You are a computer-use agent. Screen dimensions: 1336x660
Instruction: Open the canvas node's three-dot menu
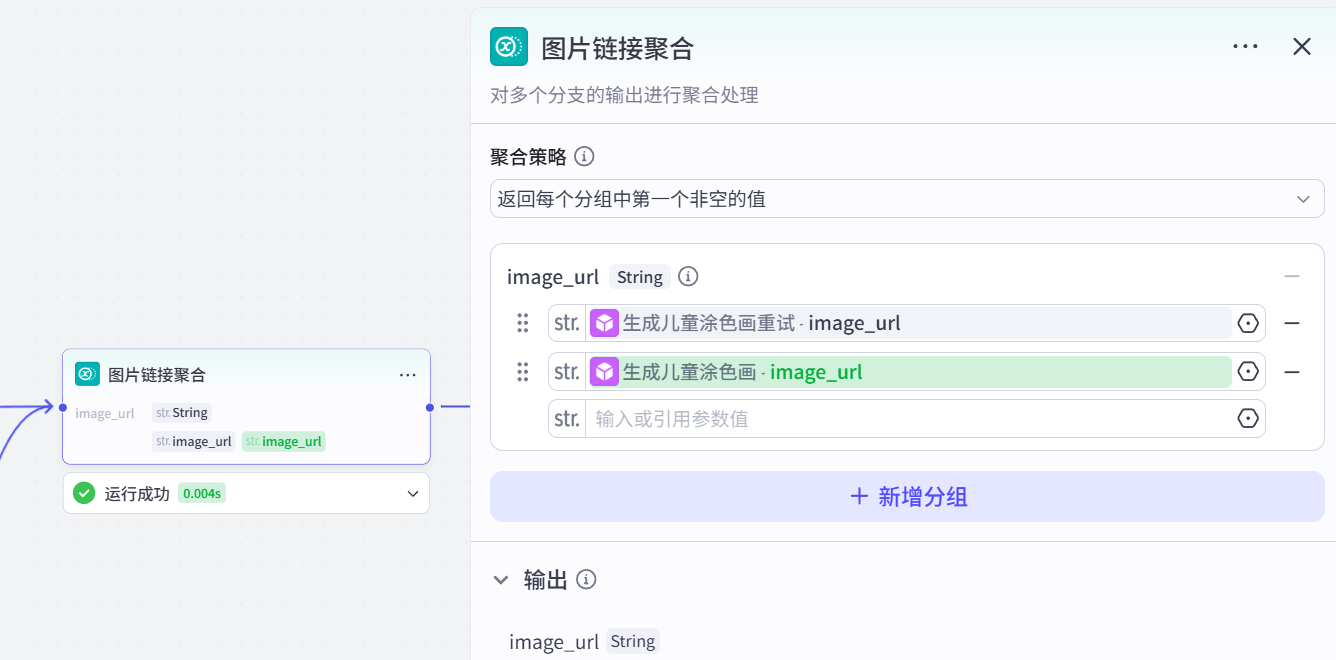click(408, 375)
